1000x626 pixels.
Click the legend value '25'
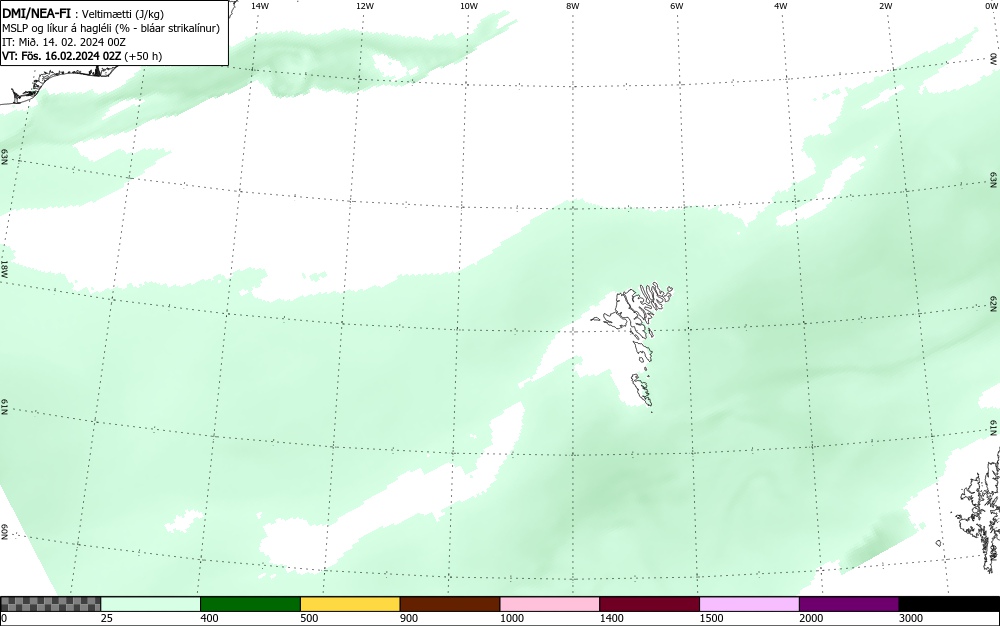coord(107,618)
